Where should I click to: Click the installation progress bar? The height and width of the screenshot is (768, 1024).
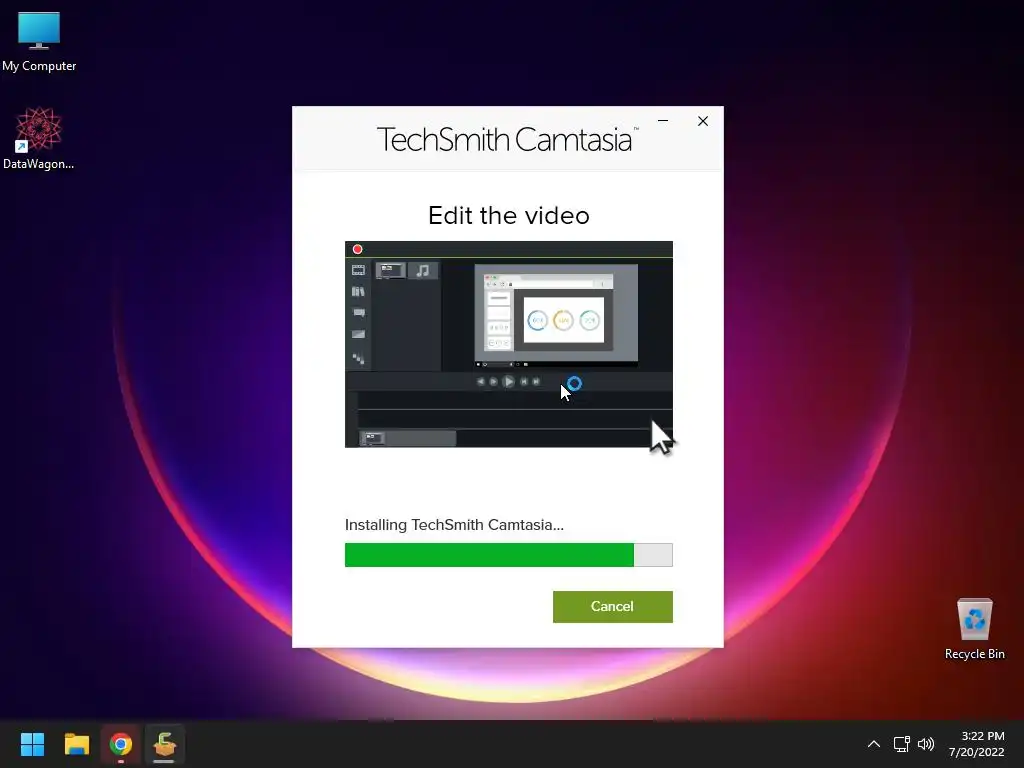(x=509, y=554)
